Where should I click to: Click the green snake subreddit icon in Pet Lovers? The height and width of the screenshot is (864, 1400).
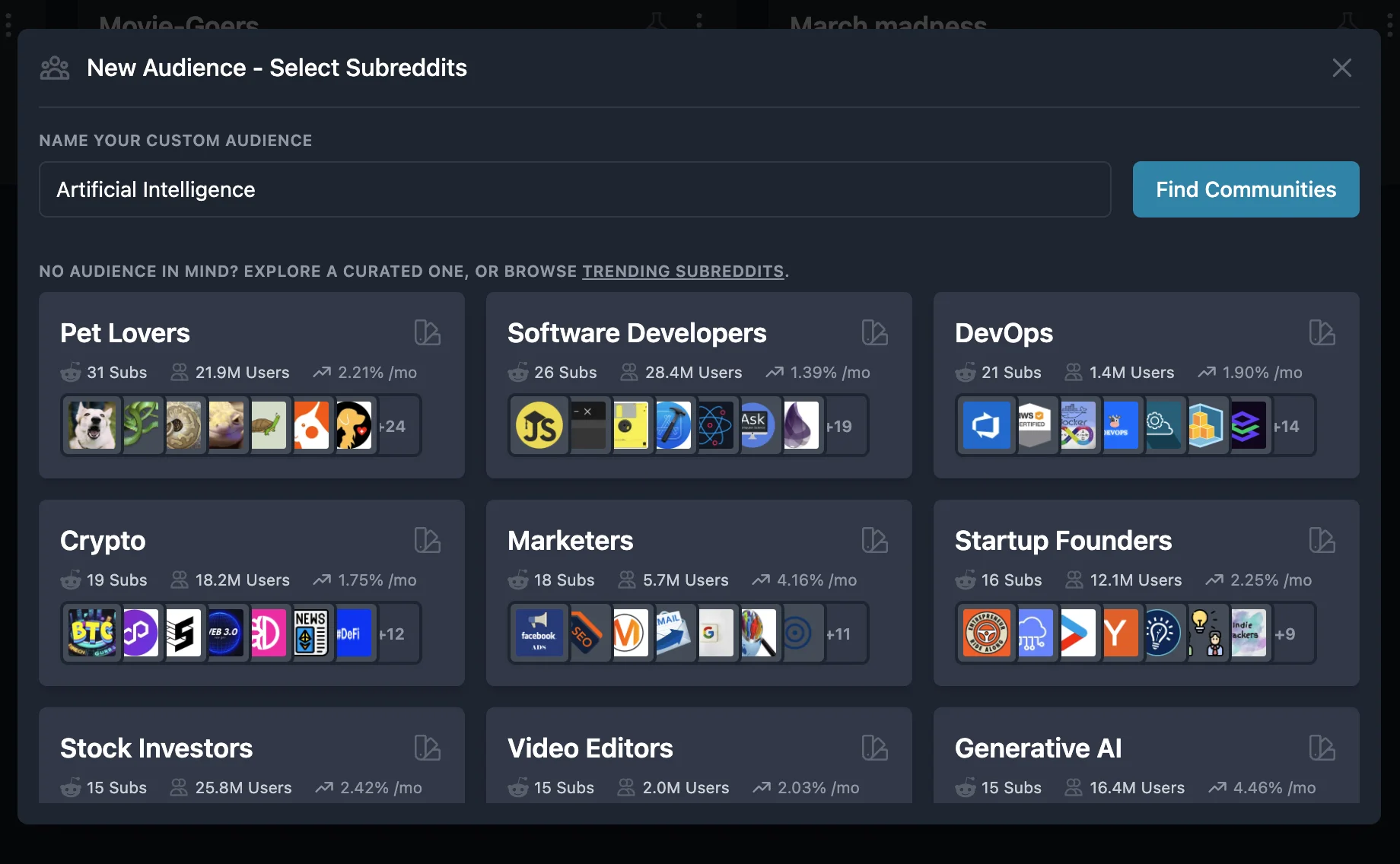pyautogui.click(x=142, y=425)
